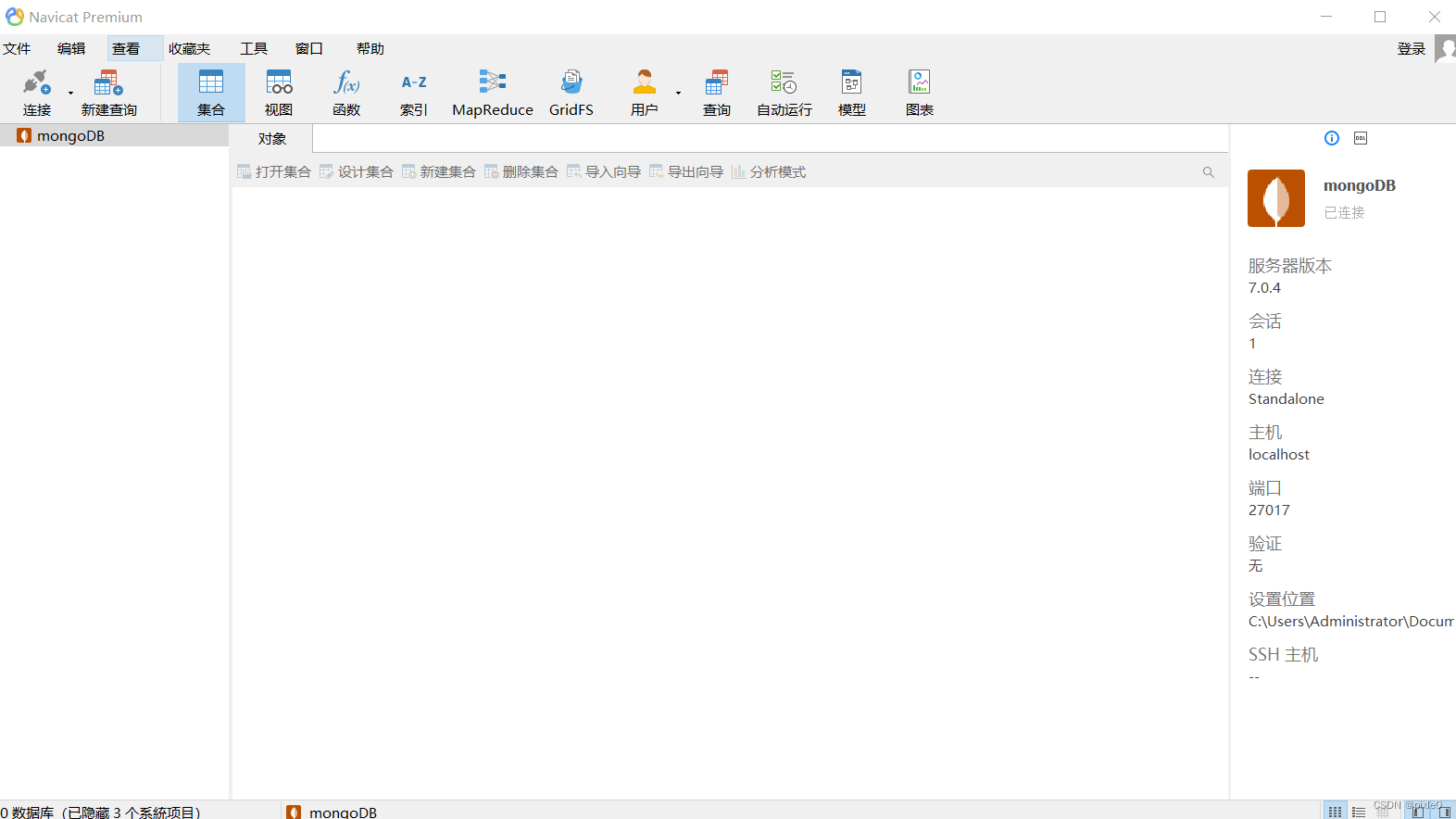The image size is (1456, 819).
Task: Open the 工具 menu
Action: (254, 48)
